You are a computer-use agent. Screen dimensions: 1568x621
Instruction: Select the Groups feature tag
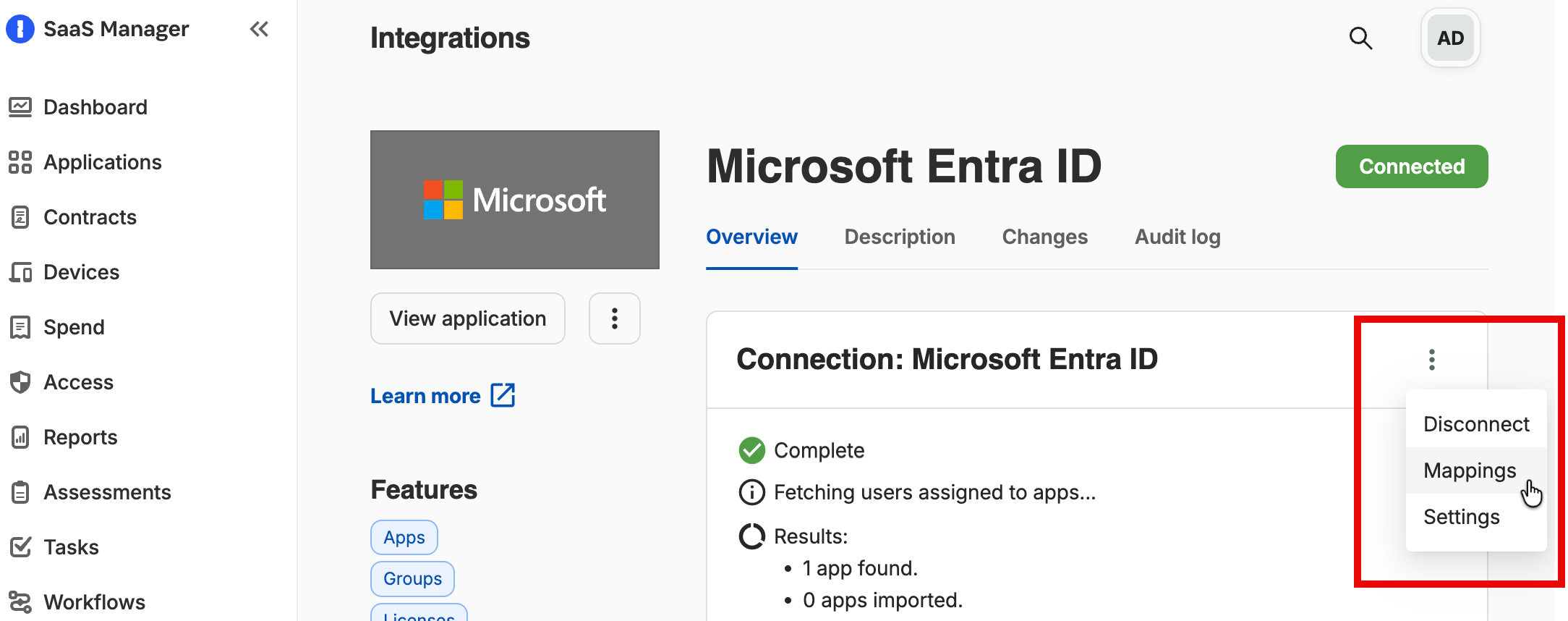(x=412, y=579)
